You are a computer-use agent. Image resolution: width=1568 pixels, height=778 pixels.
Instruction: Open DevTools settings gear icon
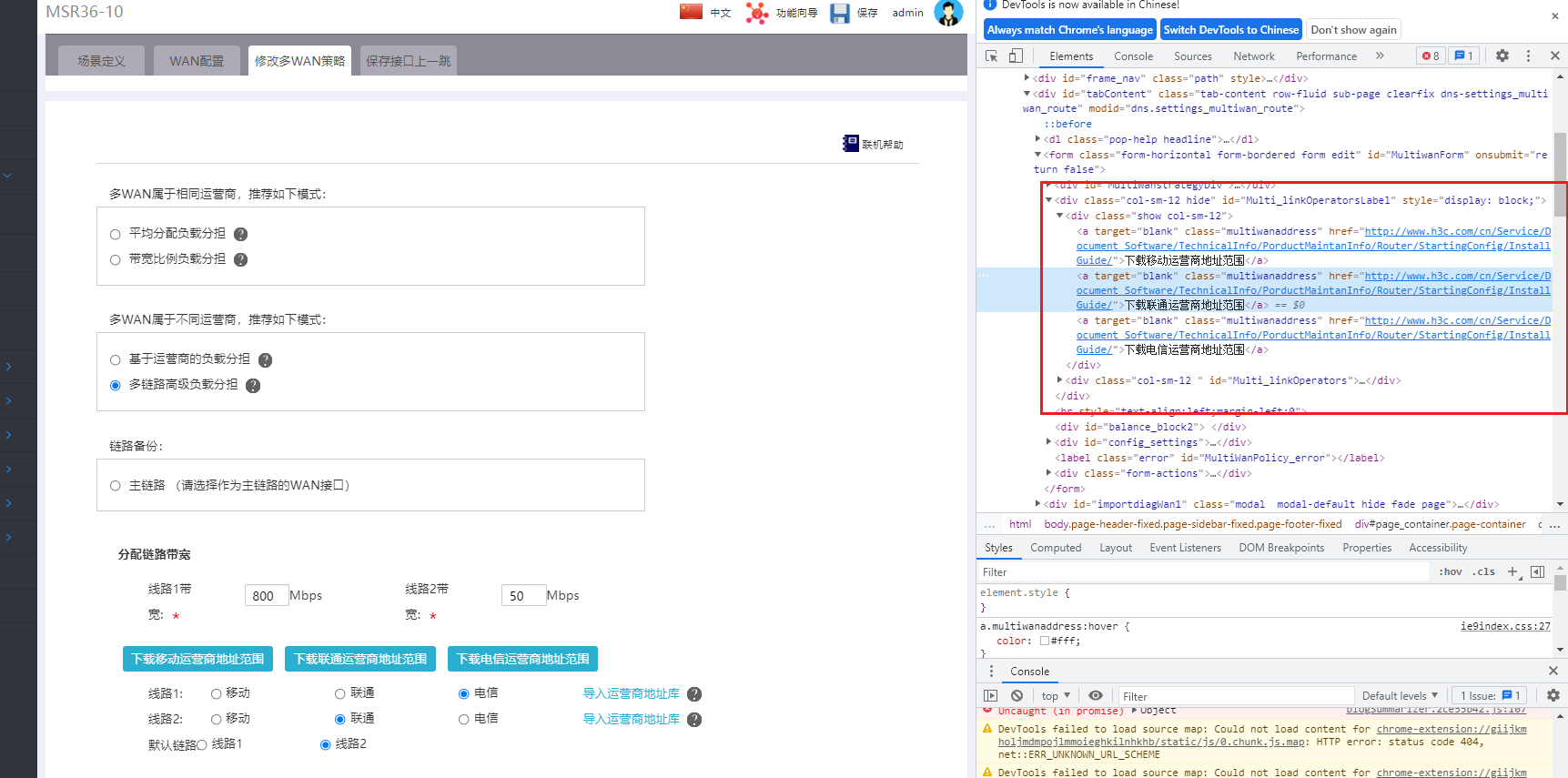[x=1502, y=56]
